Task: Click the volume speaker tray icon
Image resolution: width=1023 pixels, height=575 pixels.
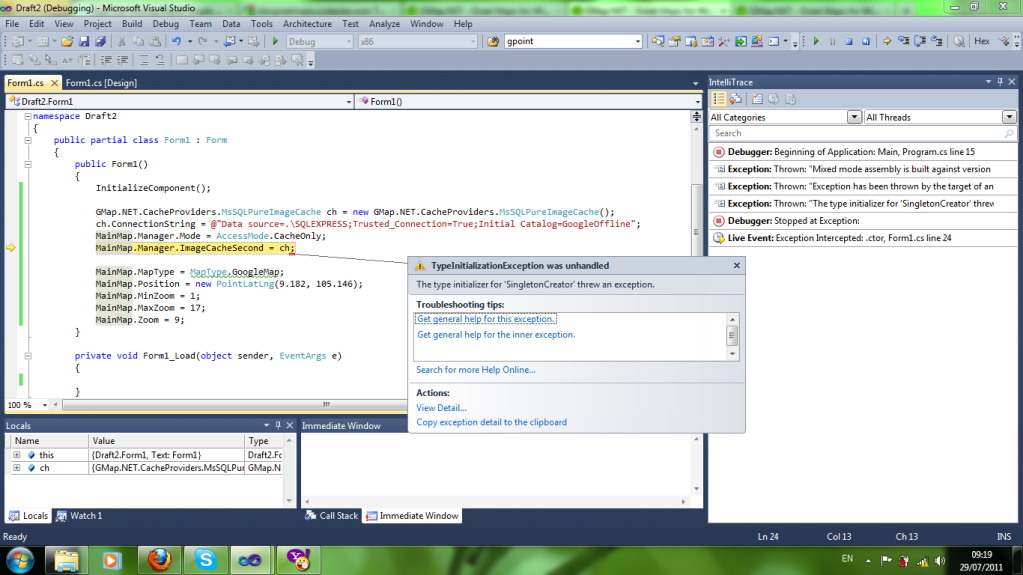Action: click(940, 561)
